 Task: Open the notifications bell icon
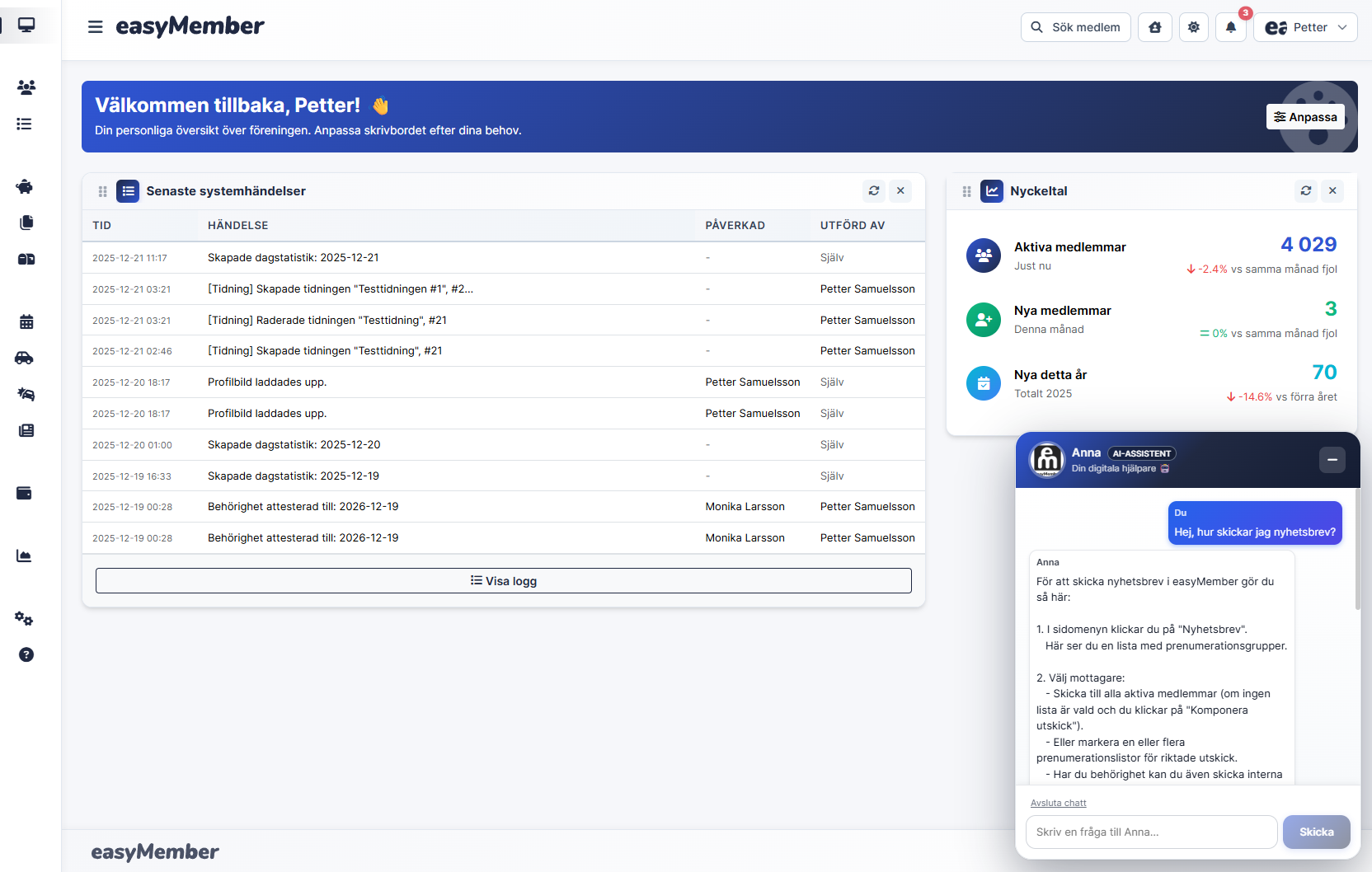(1230, 27)
